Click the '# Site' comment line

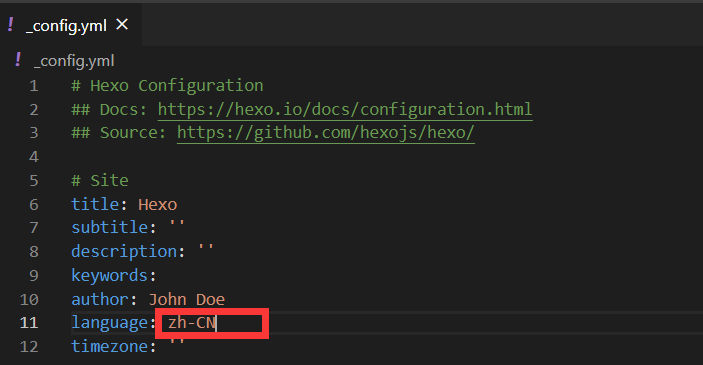point(100,180)
